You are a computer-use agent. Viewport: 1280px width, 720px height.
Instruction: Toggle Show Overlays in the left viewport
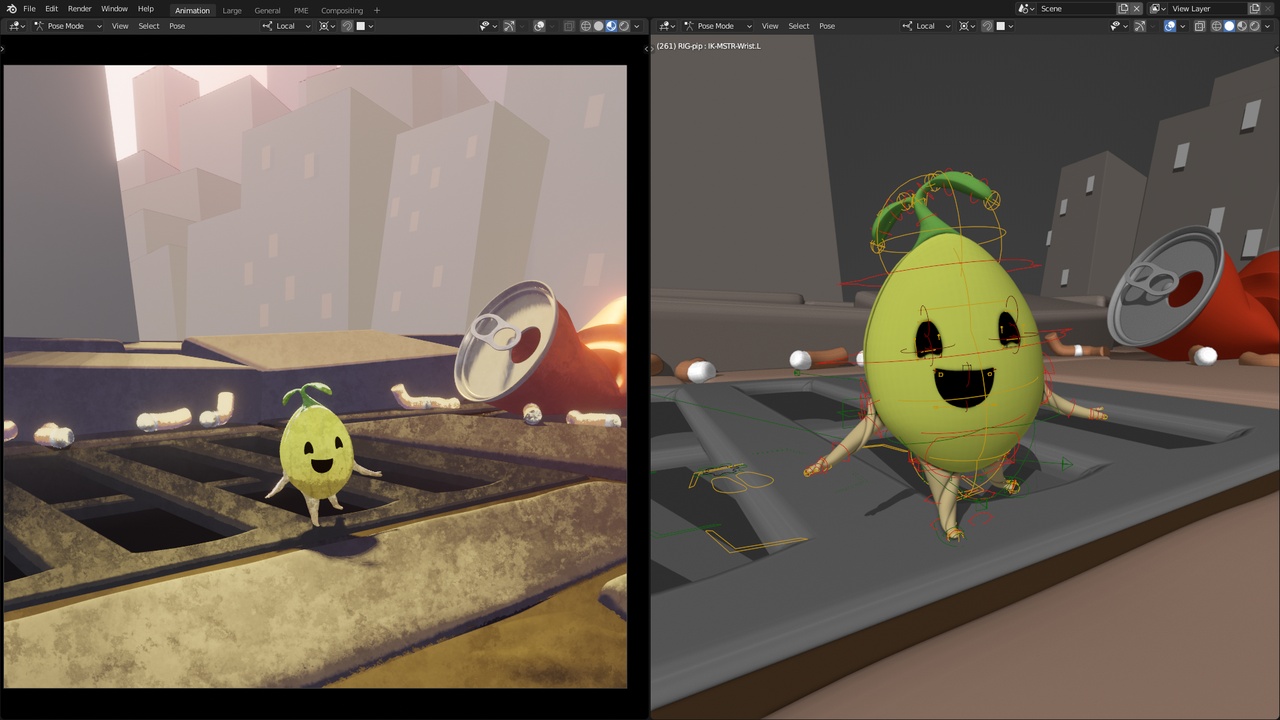pyautogui.click(x=539, y=25)
